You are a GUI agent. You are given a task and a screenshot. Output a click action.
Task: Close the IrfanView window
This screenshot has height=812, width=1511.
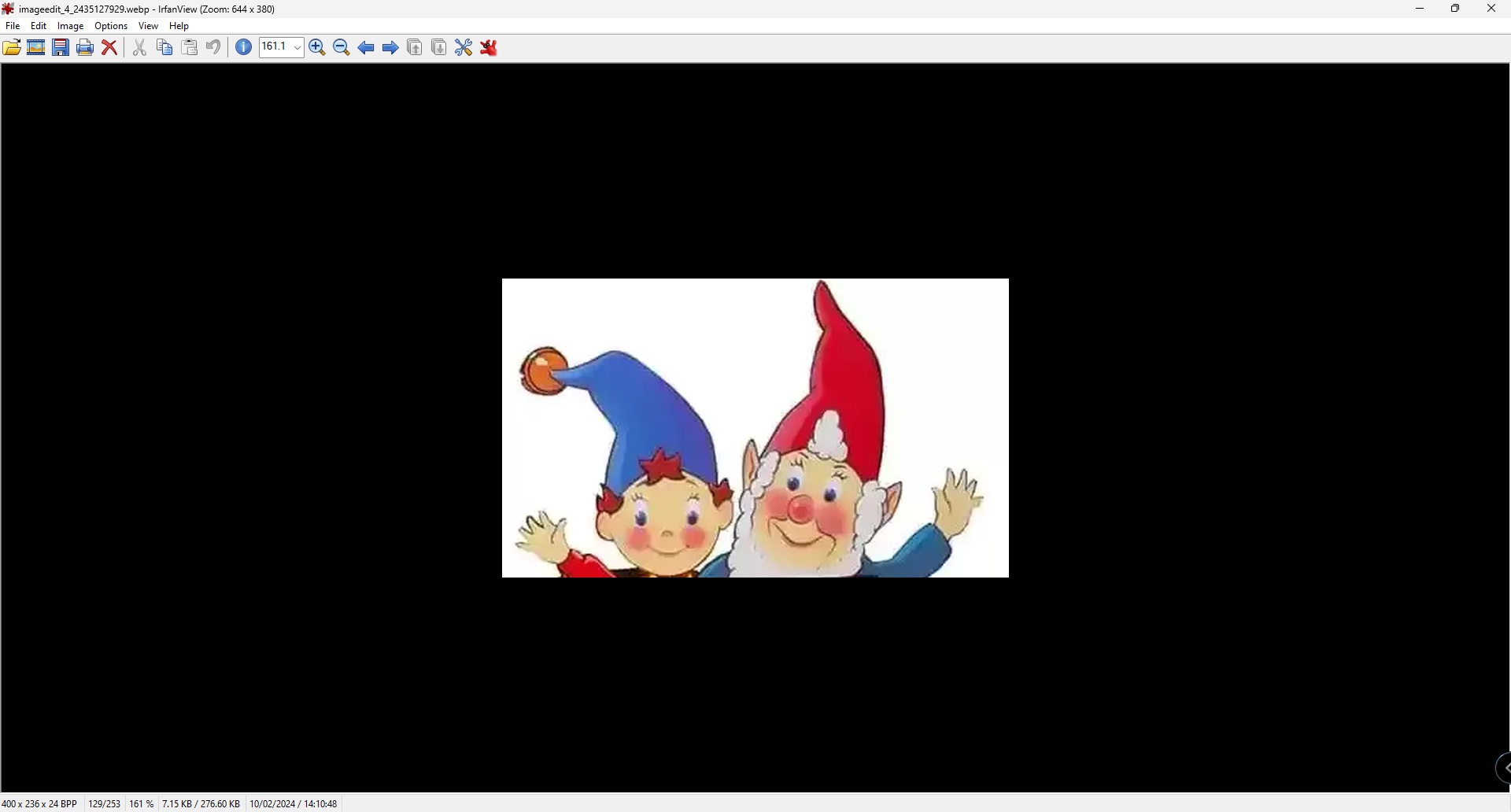1492,9
